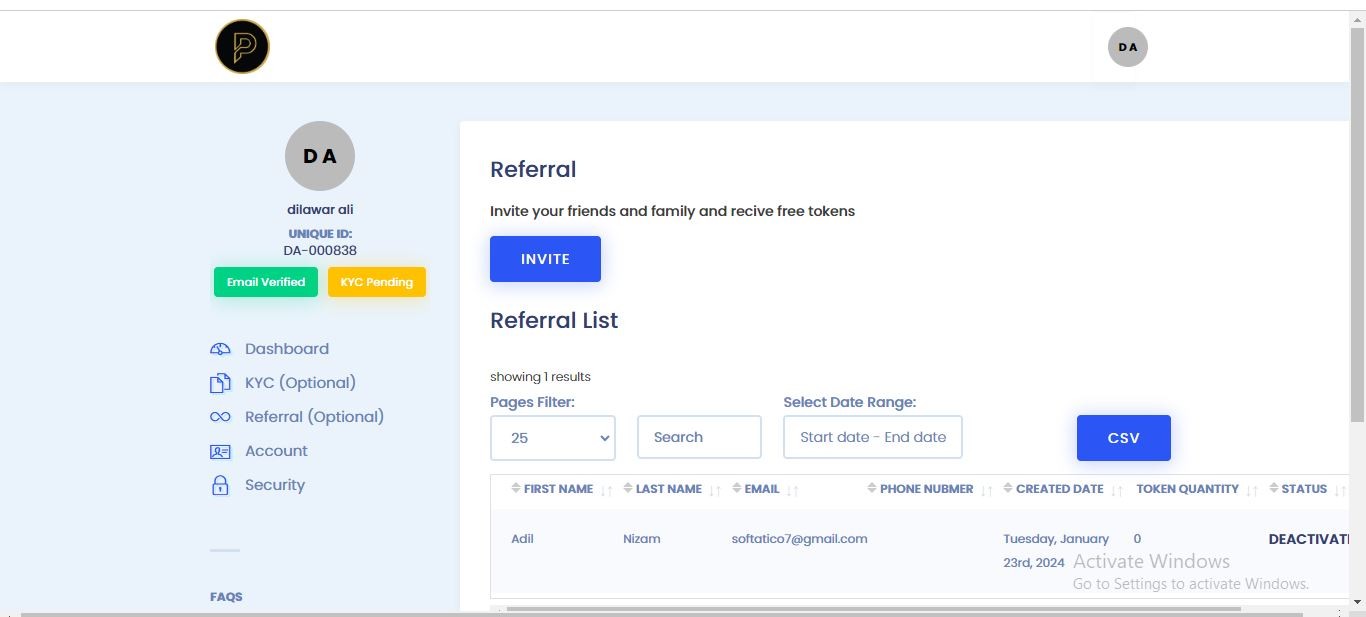Click the Security padlock icon
This screenshot has width=1366, height=617.
(x=220, y=485)
